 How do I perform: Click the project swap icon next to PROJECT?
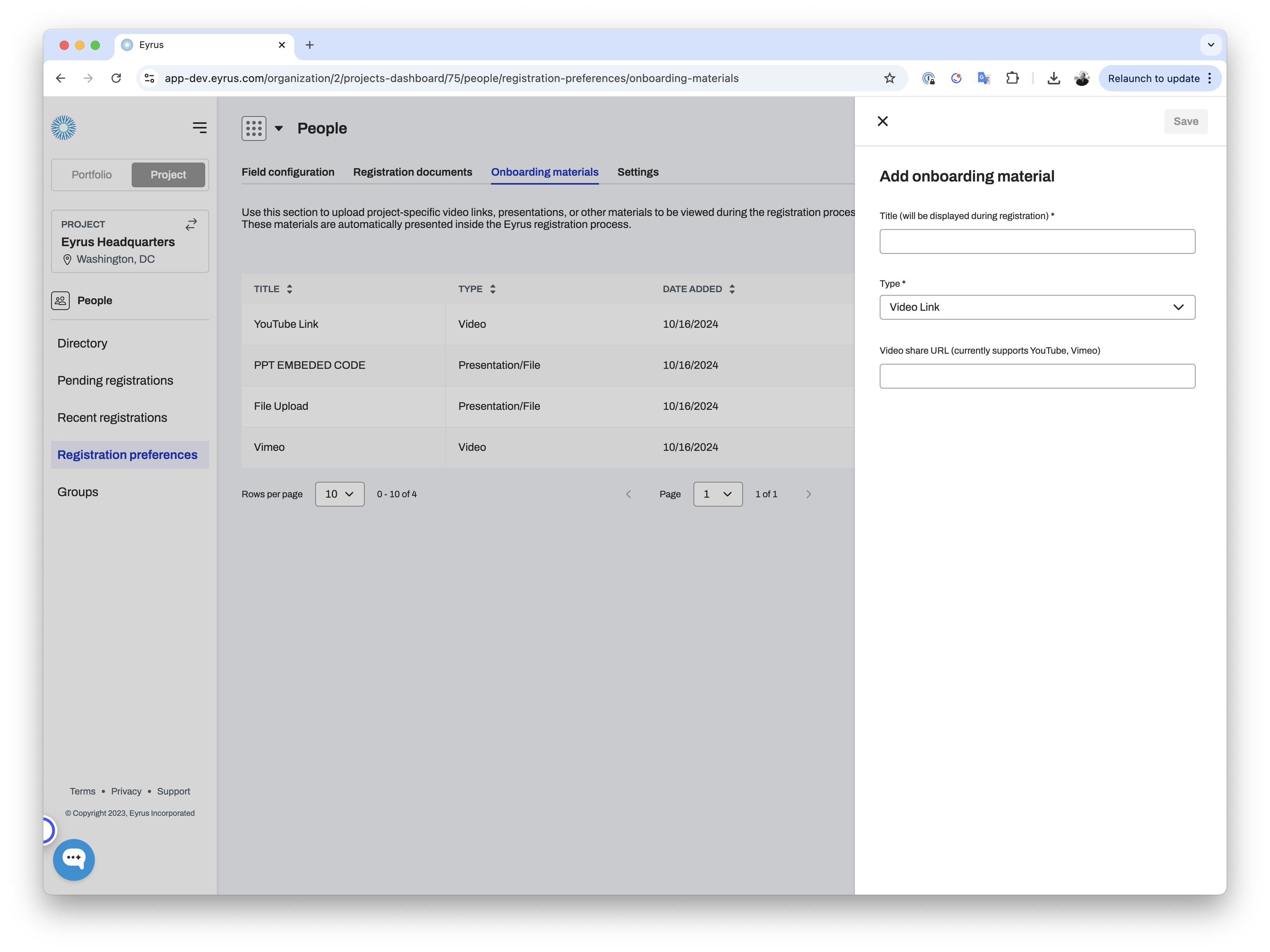pyautogui.click(x=191, y=224)
